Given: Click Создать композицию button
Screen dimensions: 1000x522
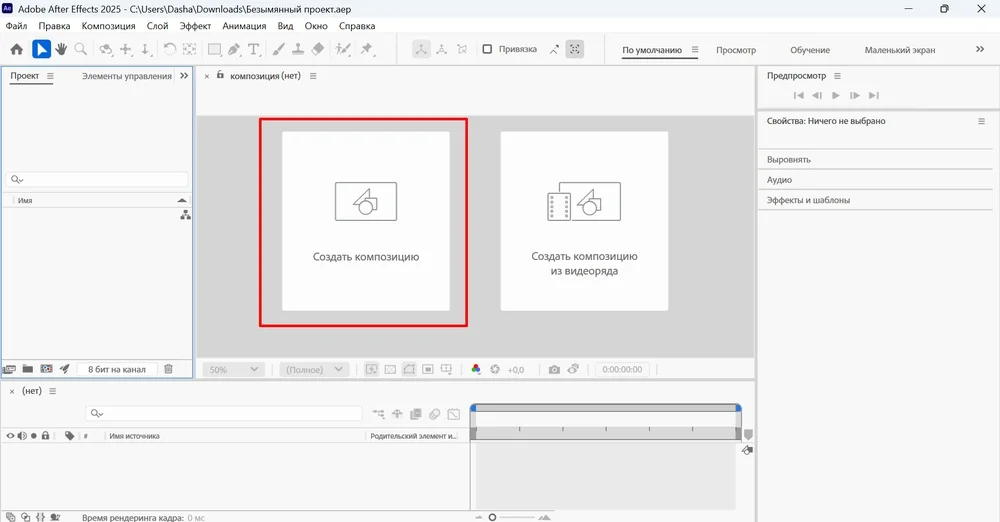Looking at the screenshot, I should (x=365, y=221).
